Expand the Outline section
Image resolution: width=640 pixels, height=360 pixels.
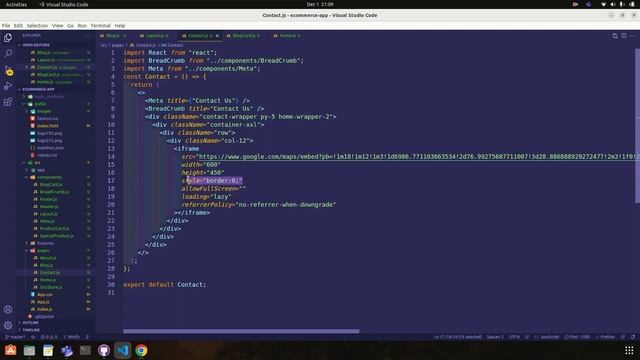tap(31, 322)
